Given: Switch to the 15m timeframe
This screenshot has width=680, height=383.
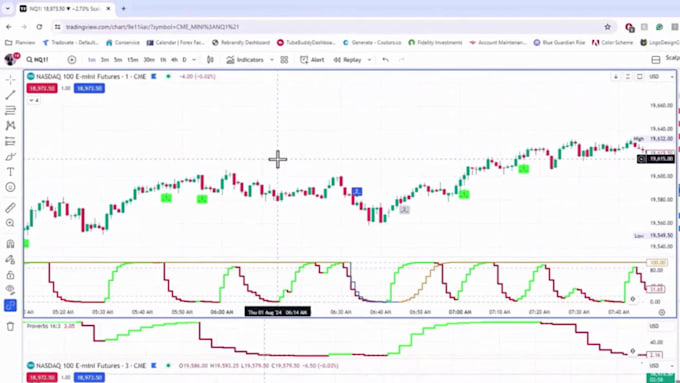Looking at the screenshot, I should pos(133,60).
